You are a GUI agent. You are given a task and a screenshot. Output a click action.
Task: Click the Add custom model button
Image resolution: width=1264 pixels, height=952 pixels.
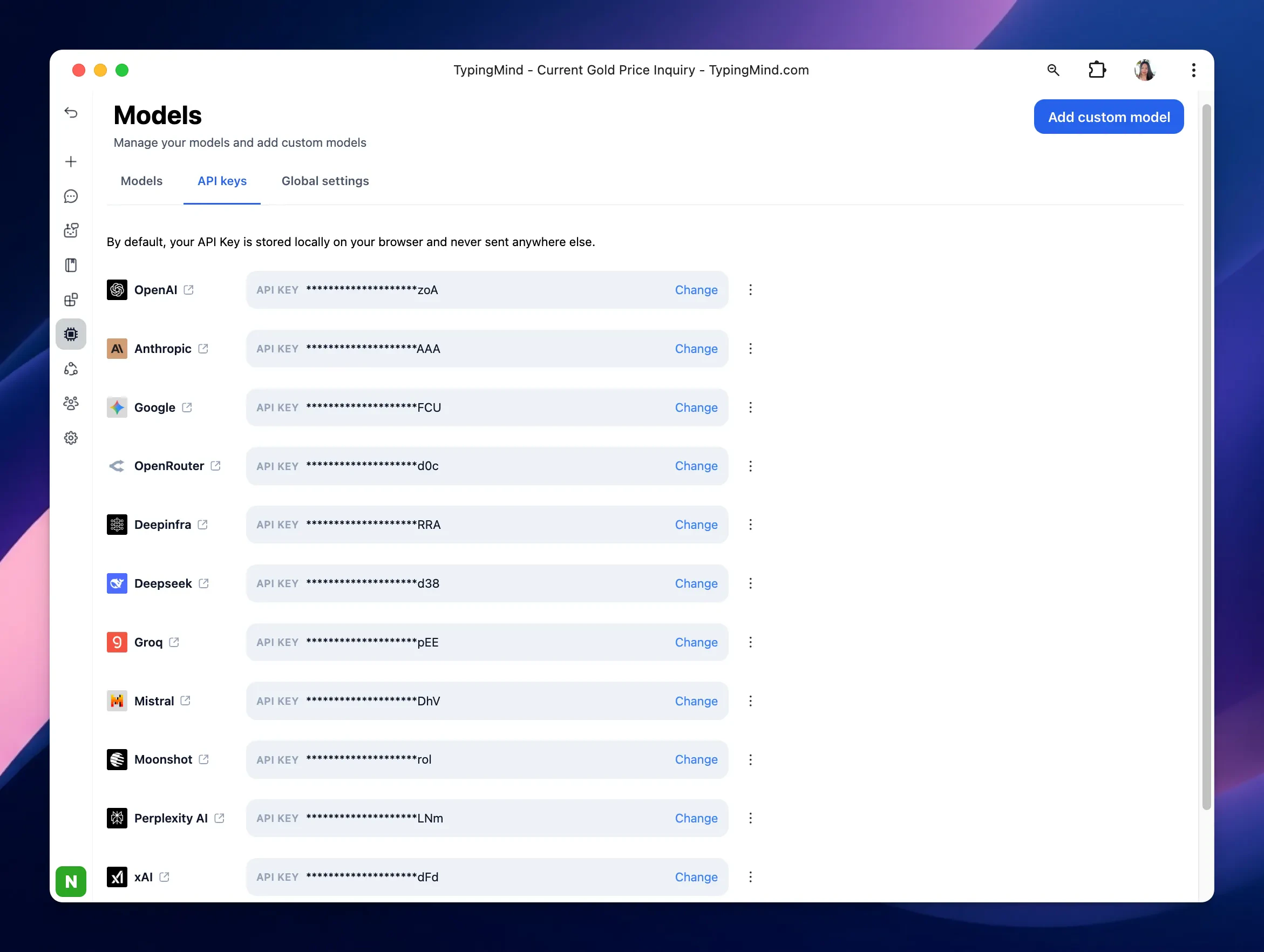point(1109,117)
